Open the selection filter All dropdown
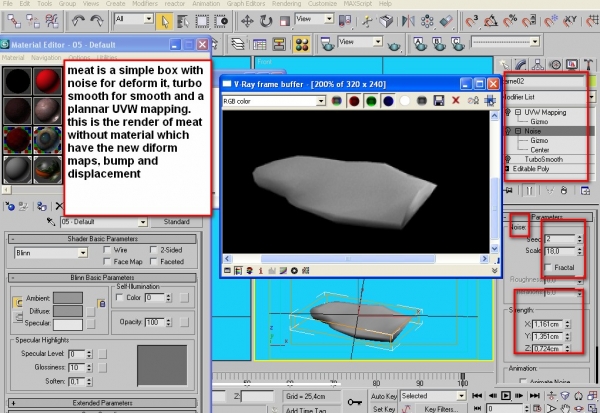This screenshot has width=600, height=413. [148, 18]
